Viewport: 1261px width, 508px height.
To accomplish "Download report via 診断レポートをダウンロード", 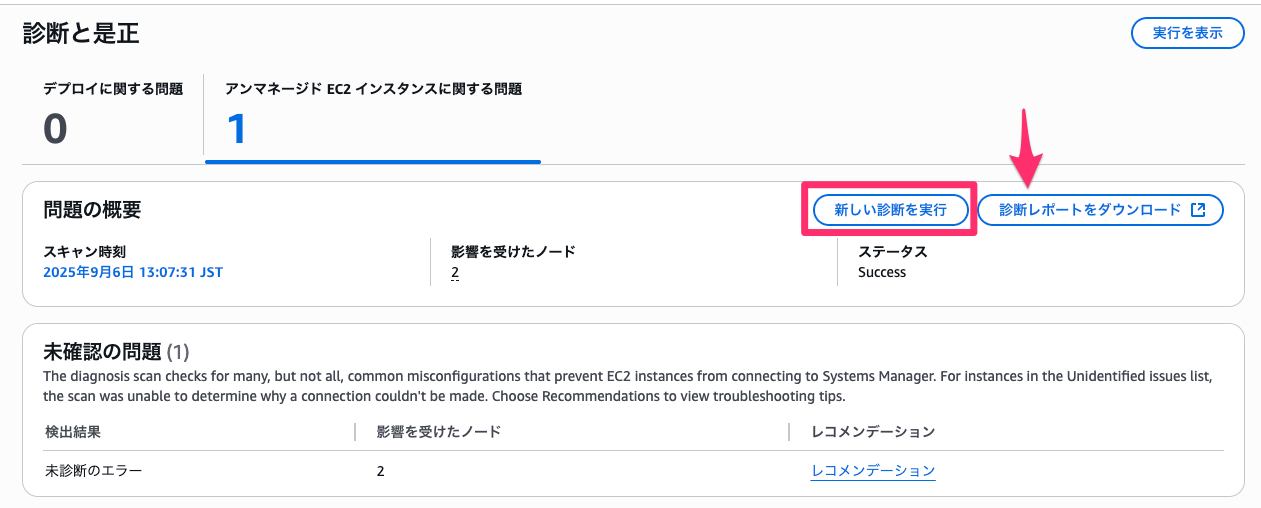I will pyautogui.click(x=1100, y=210).
